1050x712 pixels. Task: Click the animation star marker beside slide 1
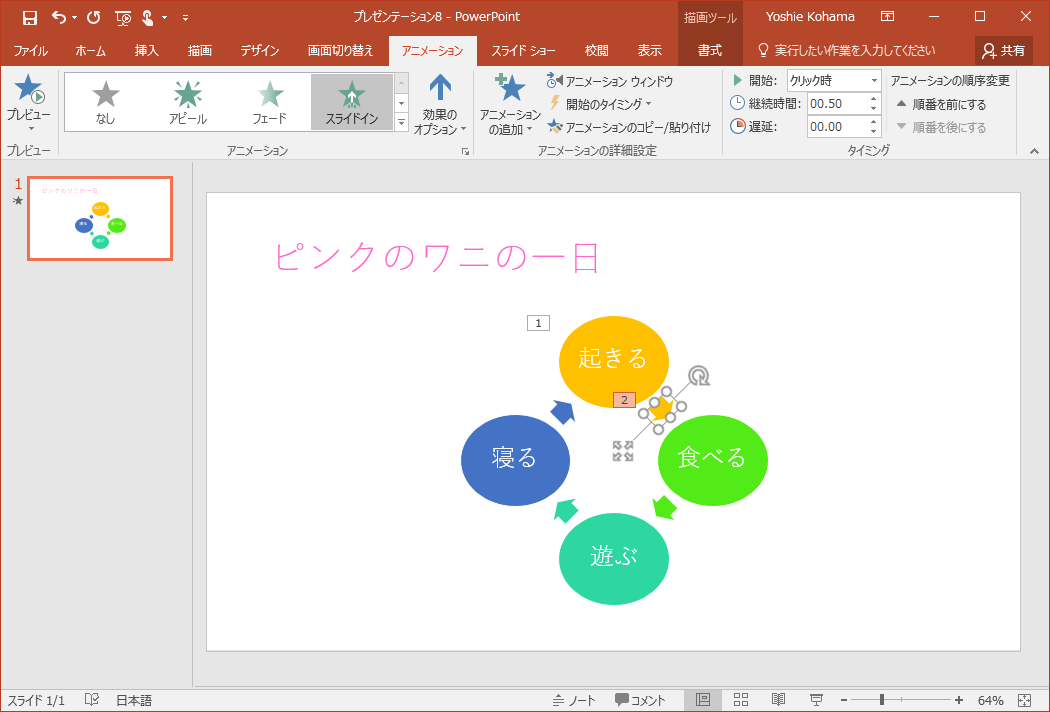(18, 200)
